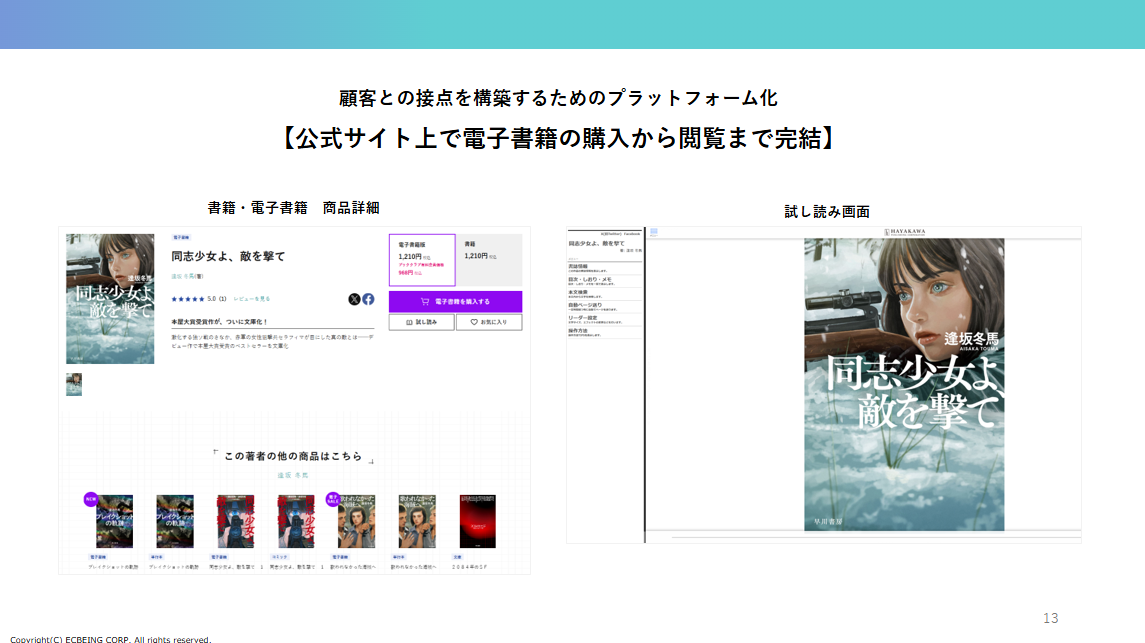Open 本文検索 in the reader side menu
The width and height of the screenshot is (1145, 643).
pos(605,293)
